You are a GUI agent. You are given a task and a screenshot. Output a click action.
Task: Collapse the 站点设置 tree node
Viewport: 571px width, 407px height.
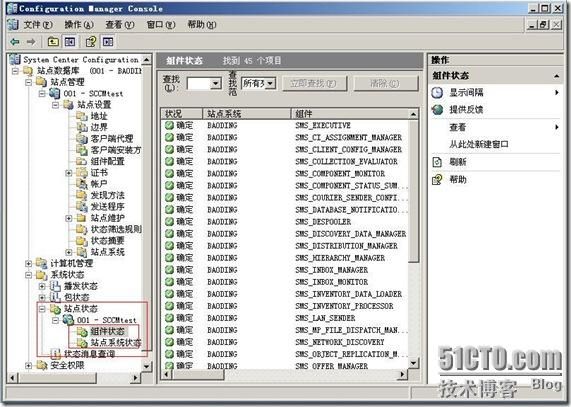[55, 105]
